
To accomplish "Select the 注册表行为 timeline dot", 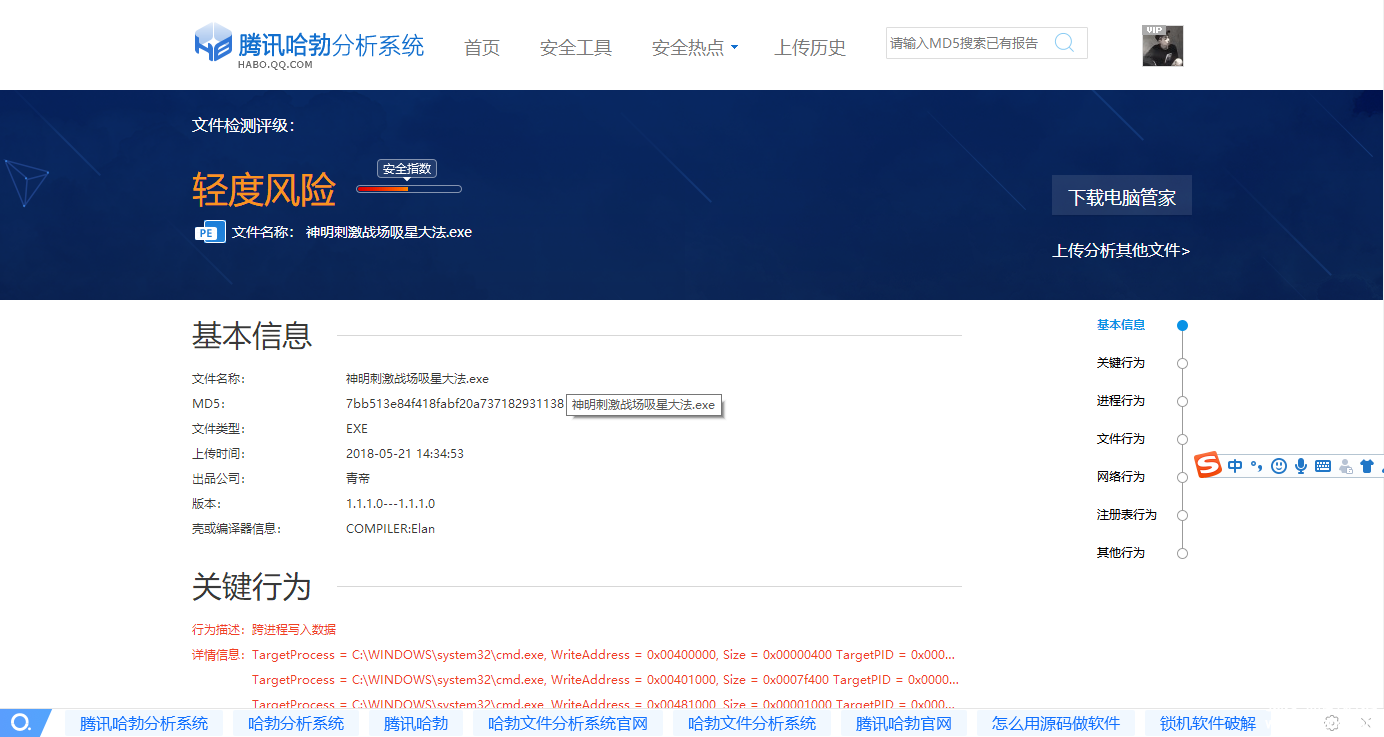I will pos(1182,515).
